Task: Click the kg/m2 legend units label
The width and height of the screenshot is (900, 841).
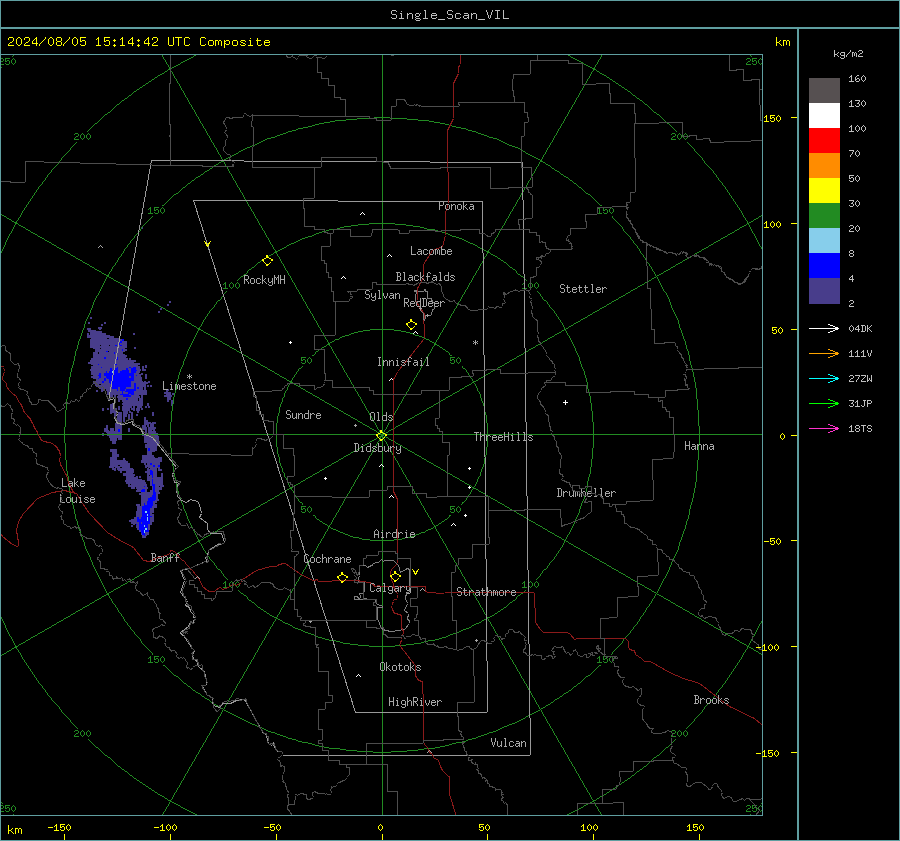Action: pos(848,54)
